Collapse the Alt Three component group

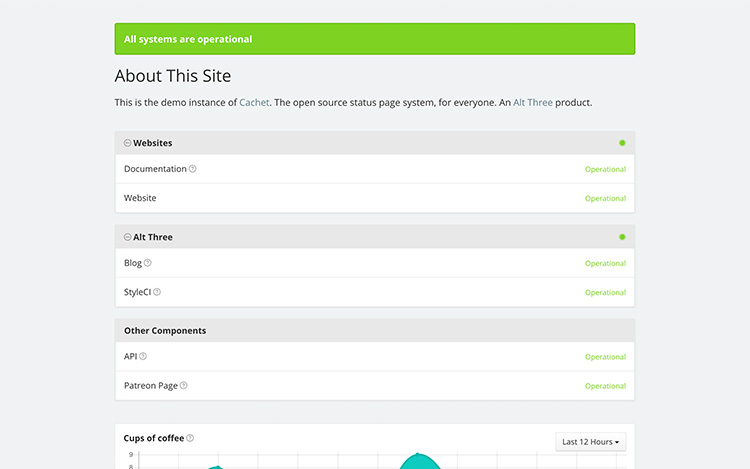coord(127,237)
